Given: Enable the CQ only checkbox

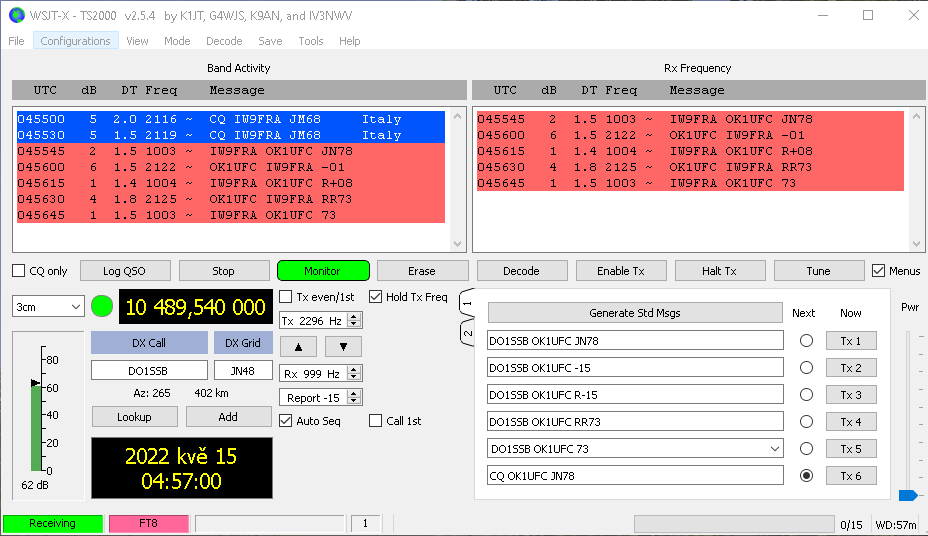Looking at the screenshot, I should coord(19,271).
